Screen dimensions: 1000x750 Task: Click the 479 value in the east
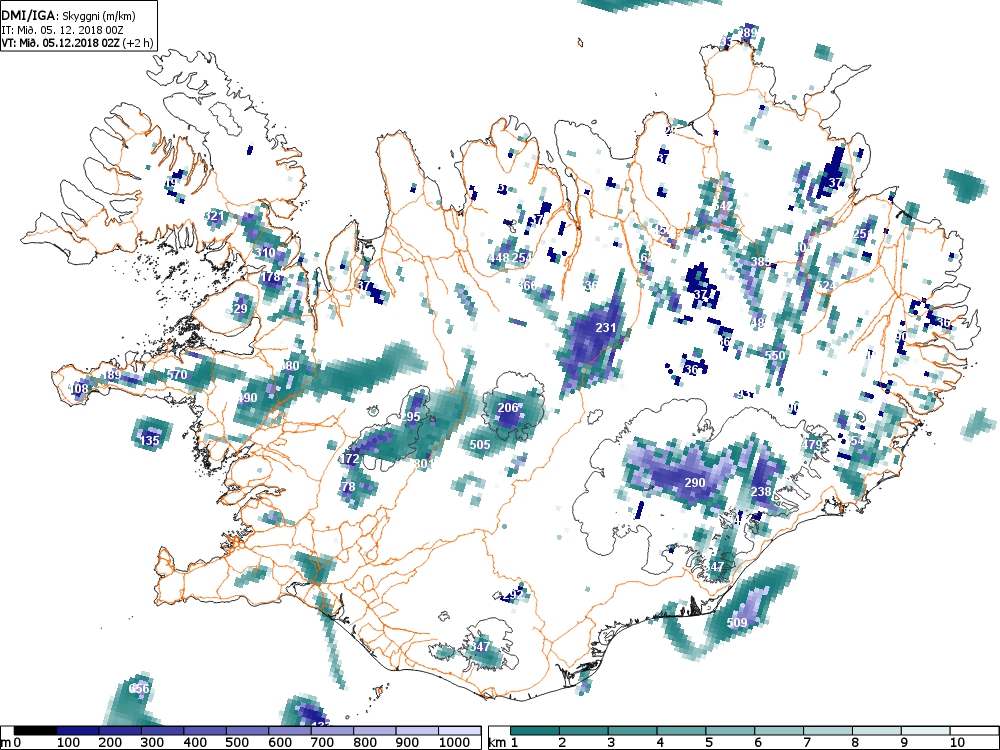coord(812,445)
